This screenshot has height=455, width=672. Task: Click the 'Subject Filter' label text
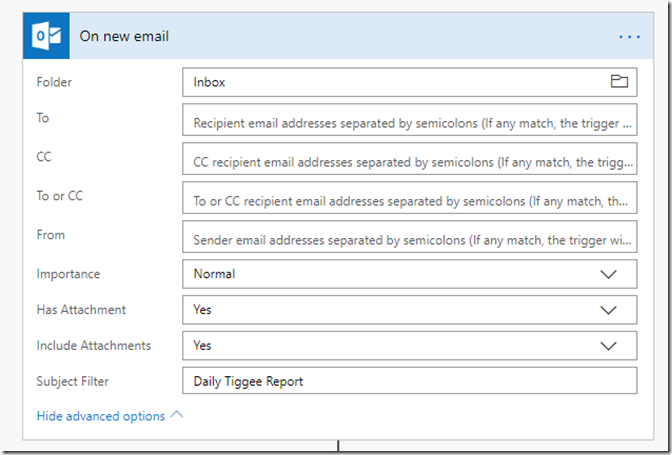[73, 381]
